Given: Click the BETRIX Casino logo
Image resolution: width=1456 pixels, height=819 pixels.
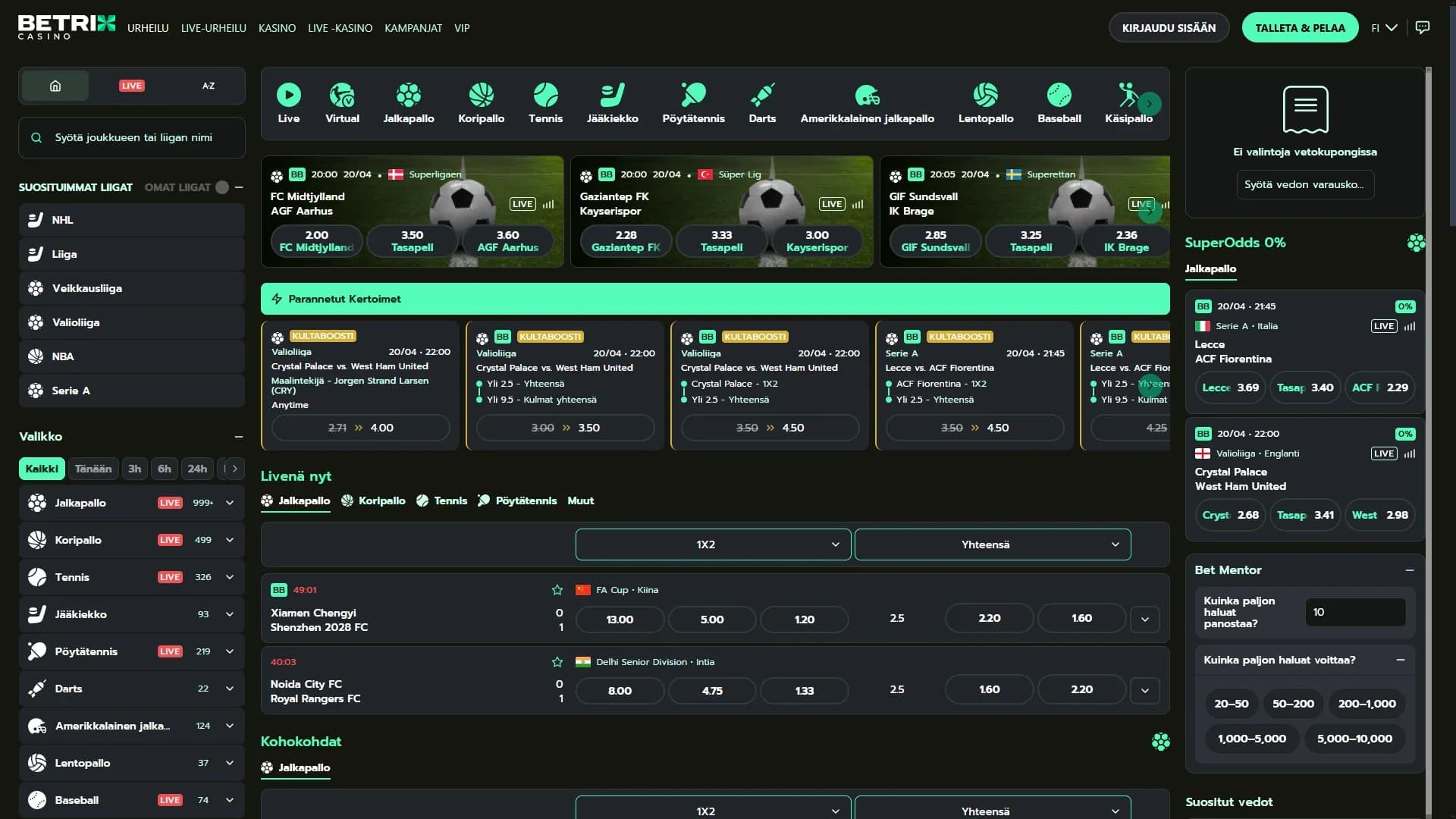Looking at the screenshot, I should click(x=67, y=27).
